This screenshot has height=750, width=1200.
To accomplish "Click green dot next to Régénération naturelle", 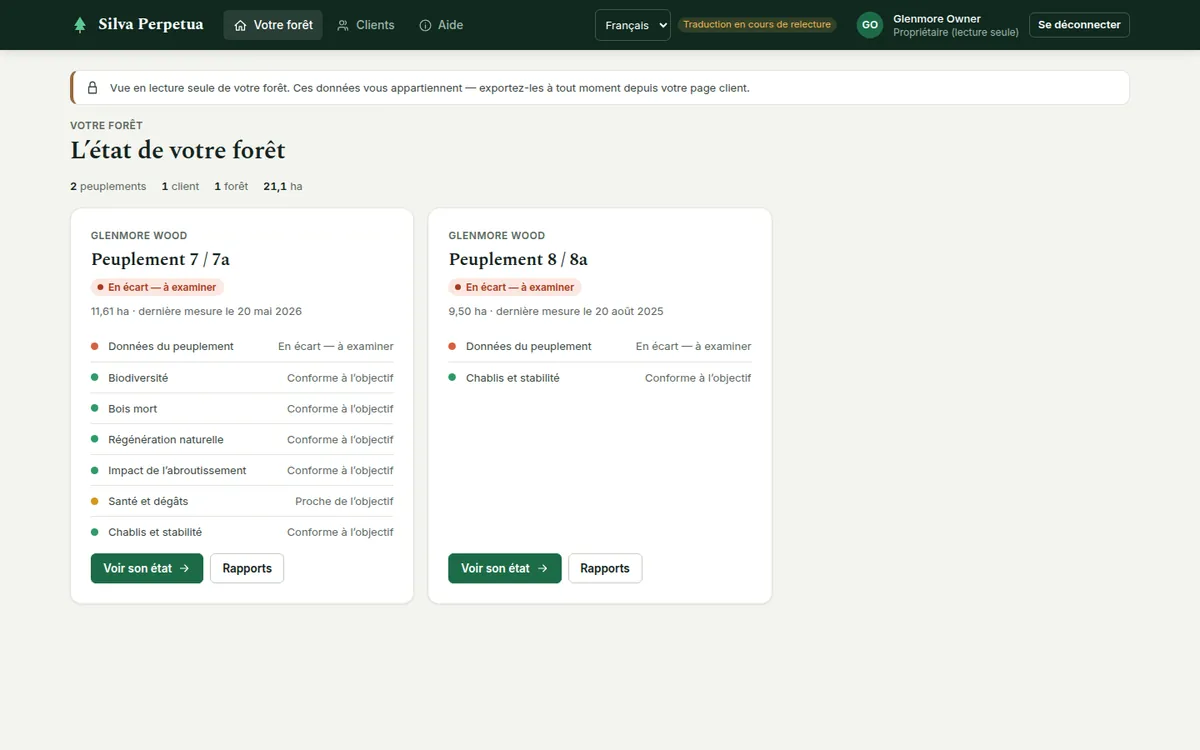I will (95, 439).
